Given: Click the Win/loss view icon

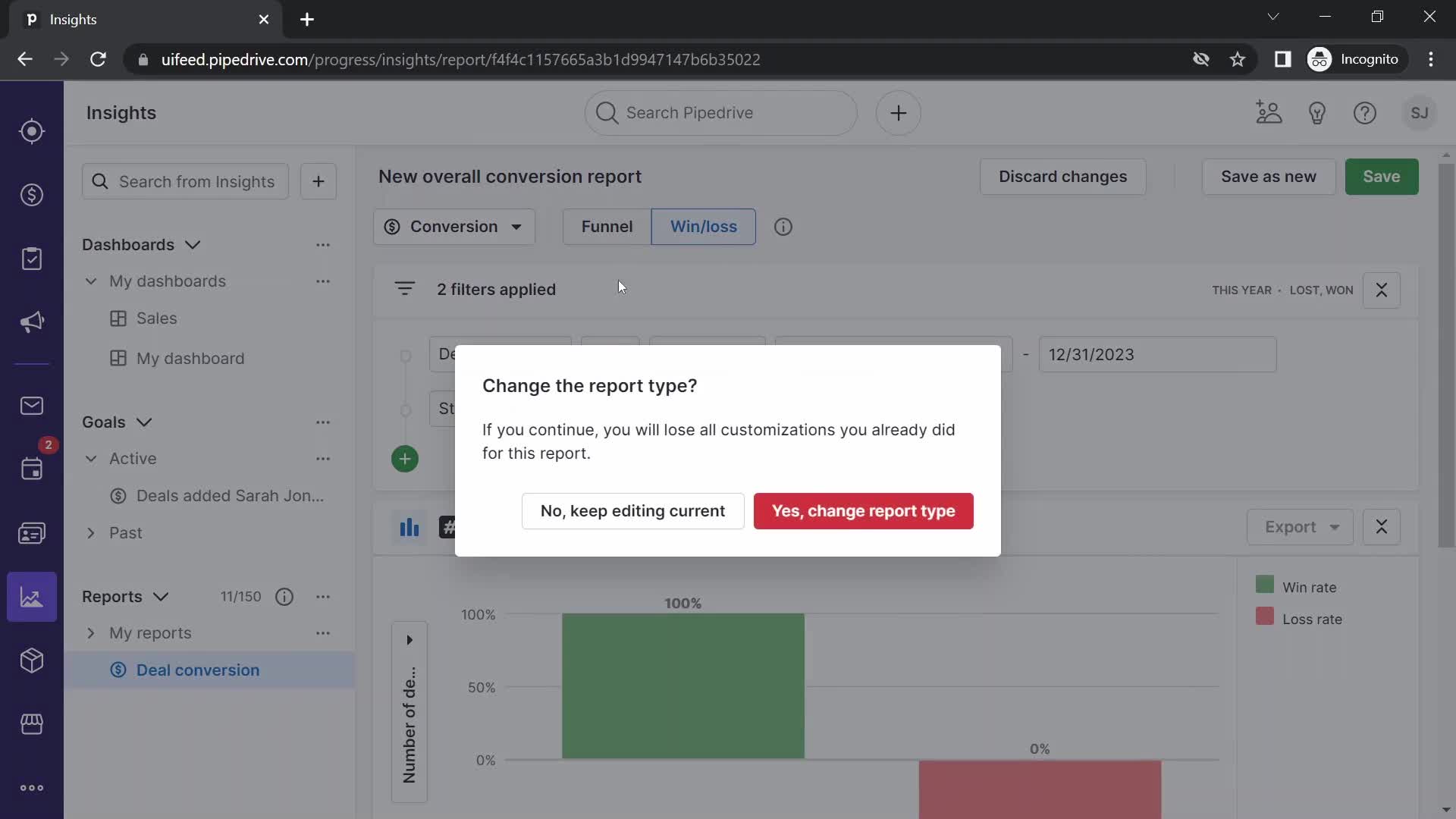Looking at the screenshot, I should pos(703,225).
